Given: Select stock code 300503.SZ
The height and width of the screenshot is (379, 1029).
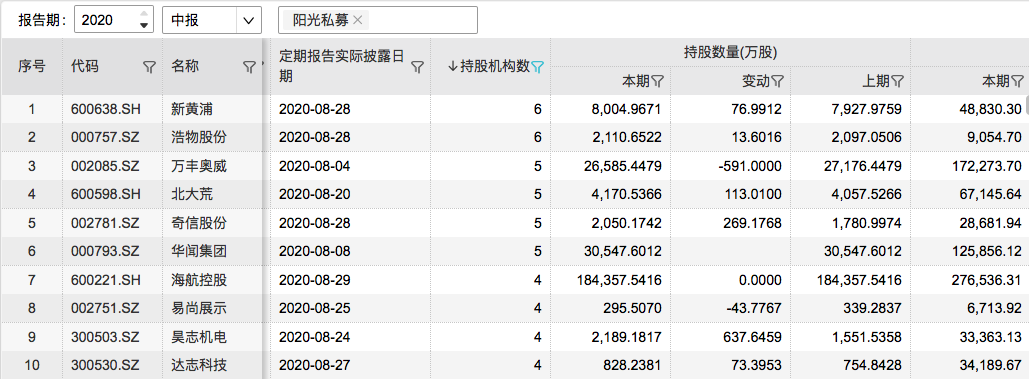Looking at the screenshot, I should [105, 337].
